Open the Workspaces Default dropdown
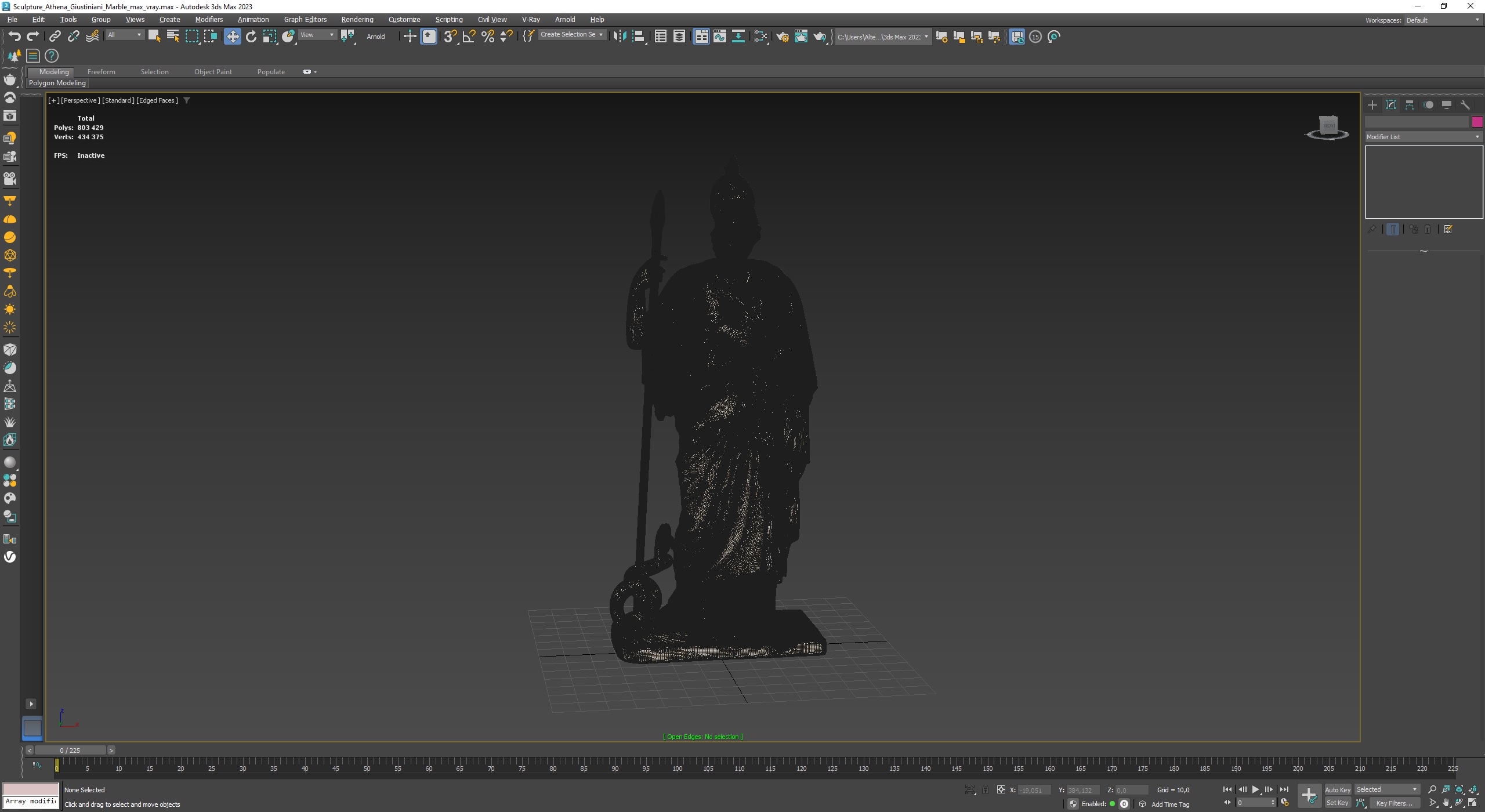 1443,20
